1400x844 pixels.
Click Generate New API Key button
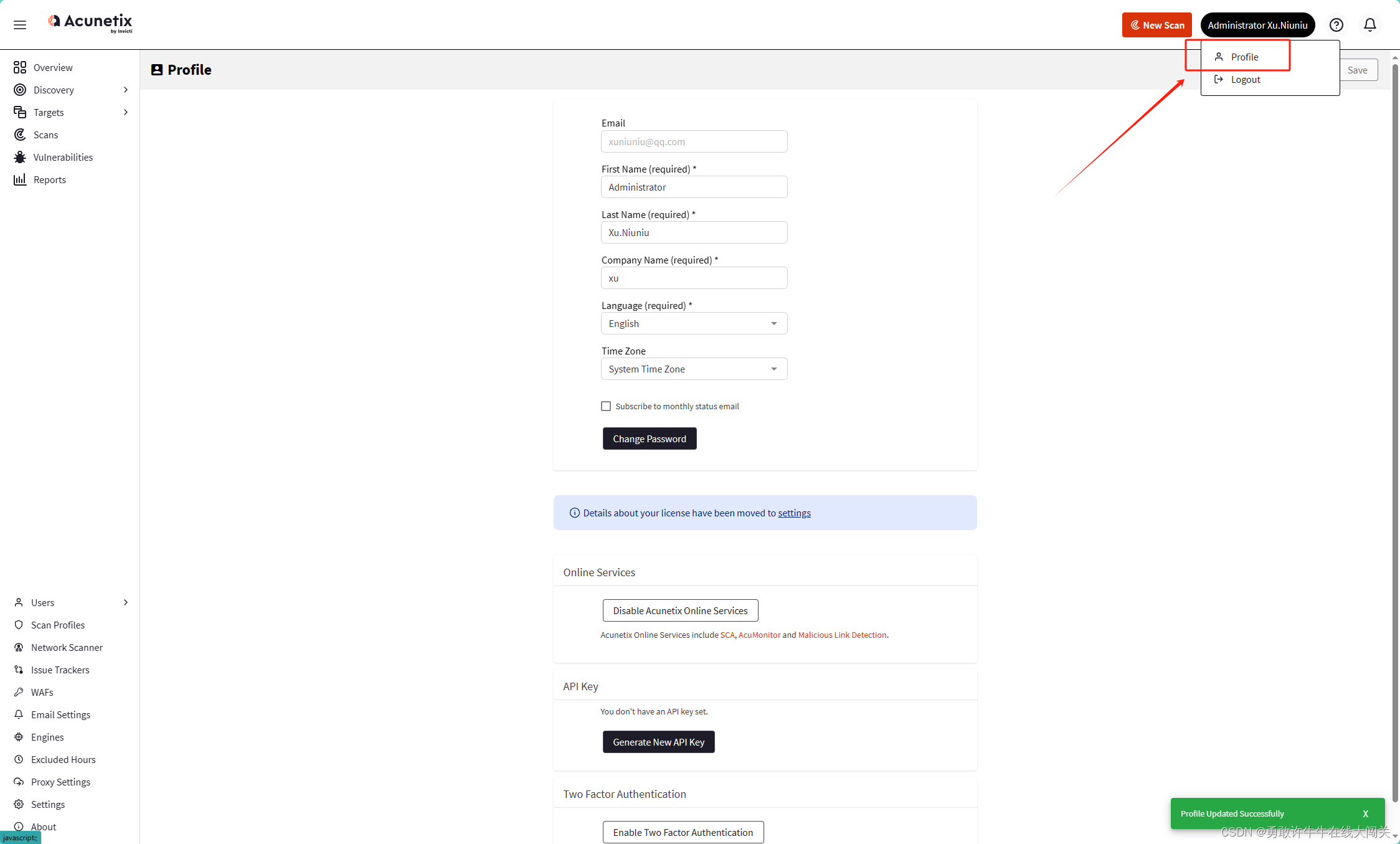coord(659,742)
